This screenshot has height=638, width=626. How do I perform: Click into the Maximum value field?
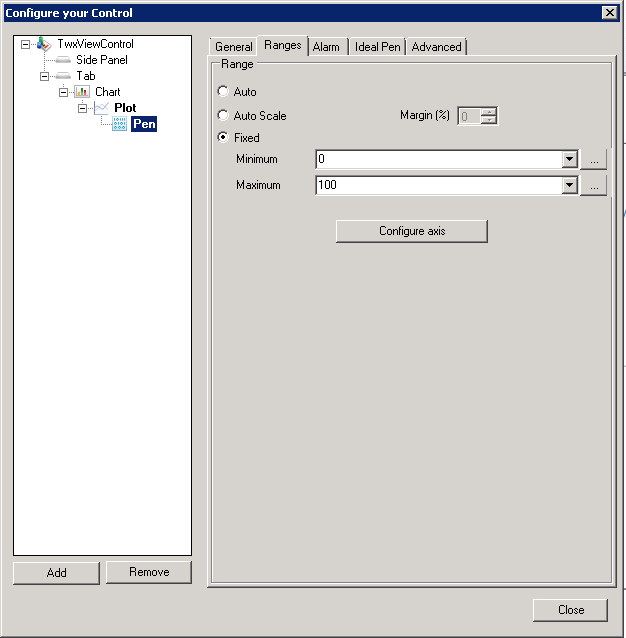[x=439, y=185]
